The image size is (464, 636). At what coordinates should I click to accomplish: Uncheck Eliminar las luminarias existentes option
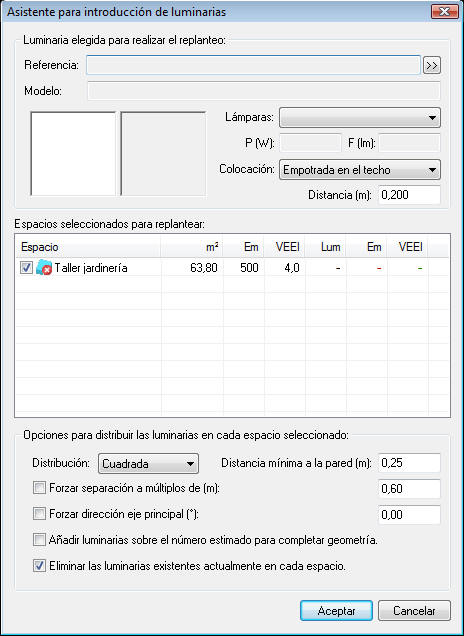click(x=39, y=566)
